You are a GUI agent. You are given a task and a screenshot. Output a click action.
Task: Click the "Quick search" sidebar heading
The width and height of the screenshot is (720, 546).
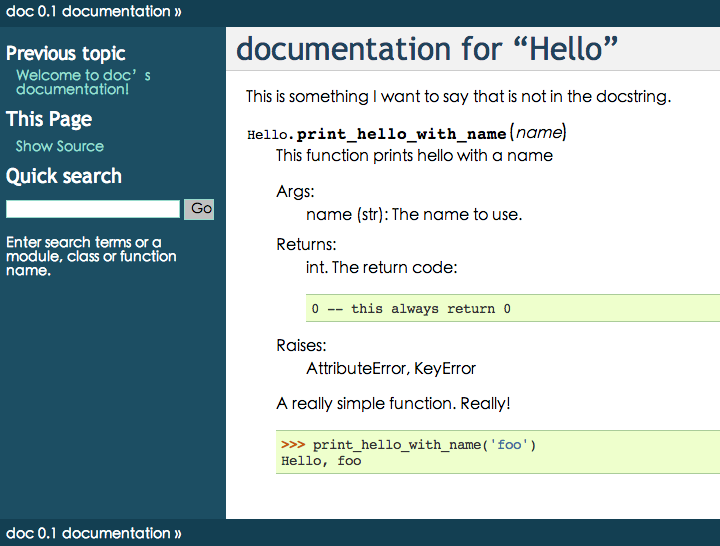(64, 176)
